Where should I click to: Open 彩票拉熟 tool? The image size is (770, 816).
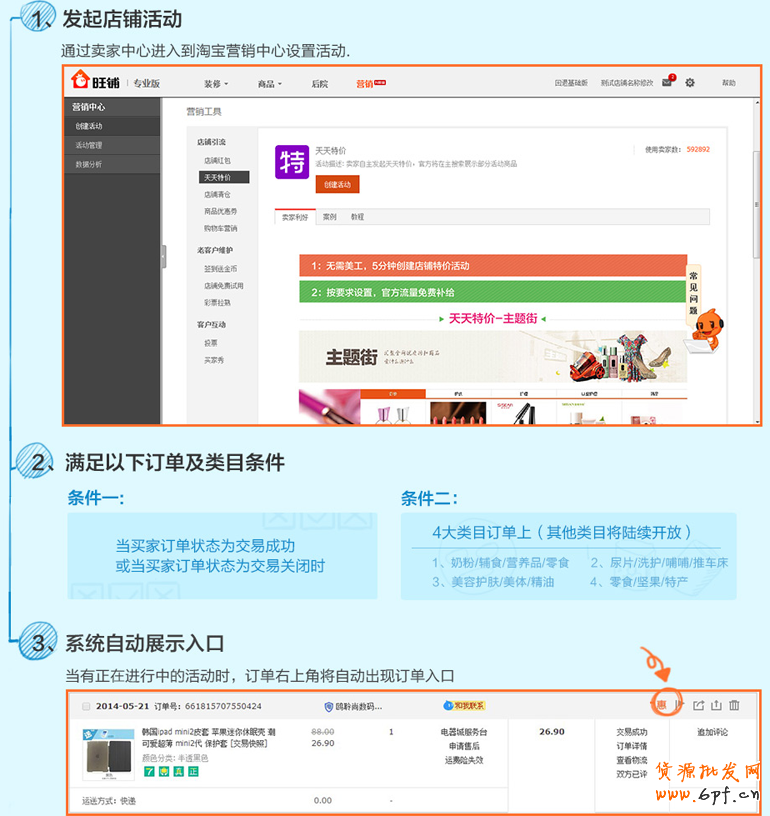(217, 302)
